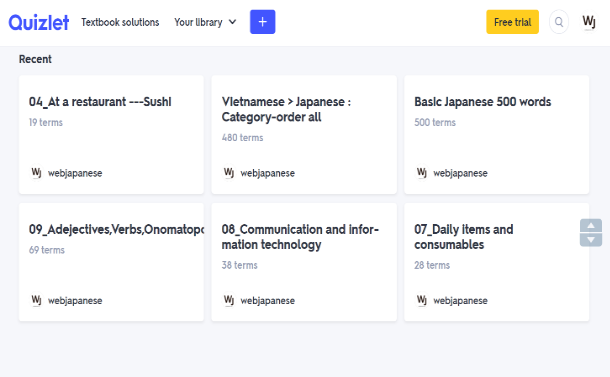Click the Quizlet logo
The image size is (610, 377).
[39, 22]
